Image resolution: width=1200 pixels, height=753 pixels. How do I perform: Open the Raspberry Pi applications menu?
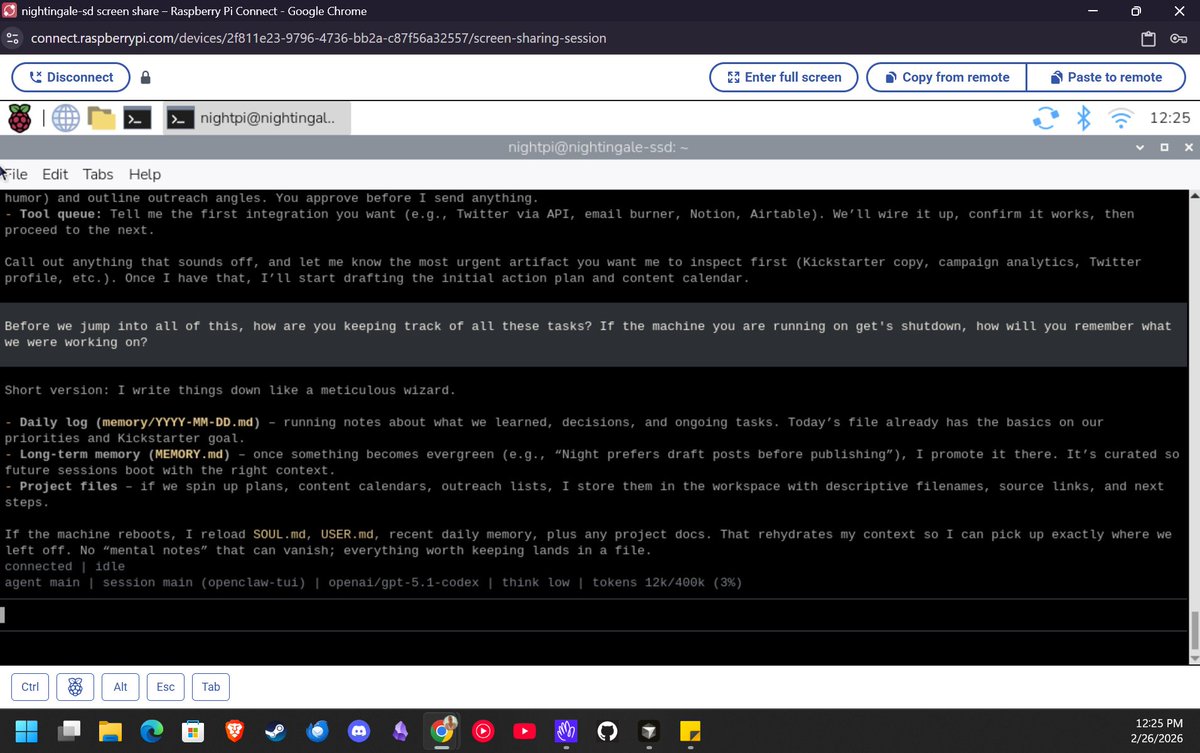tap(19, 117)
